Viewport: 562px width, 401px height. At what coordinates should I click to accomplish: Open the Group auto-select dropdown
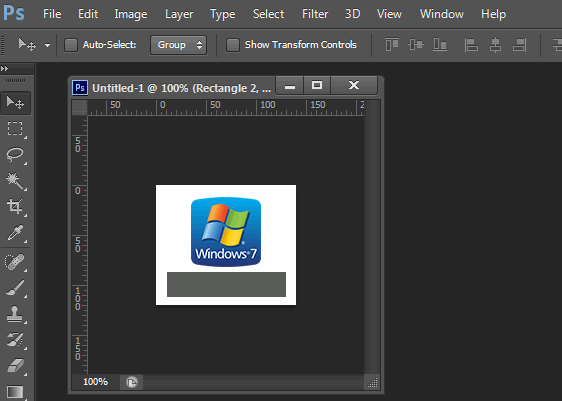pyautogui.click(x=178, y=45)
